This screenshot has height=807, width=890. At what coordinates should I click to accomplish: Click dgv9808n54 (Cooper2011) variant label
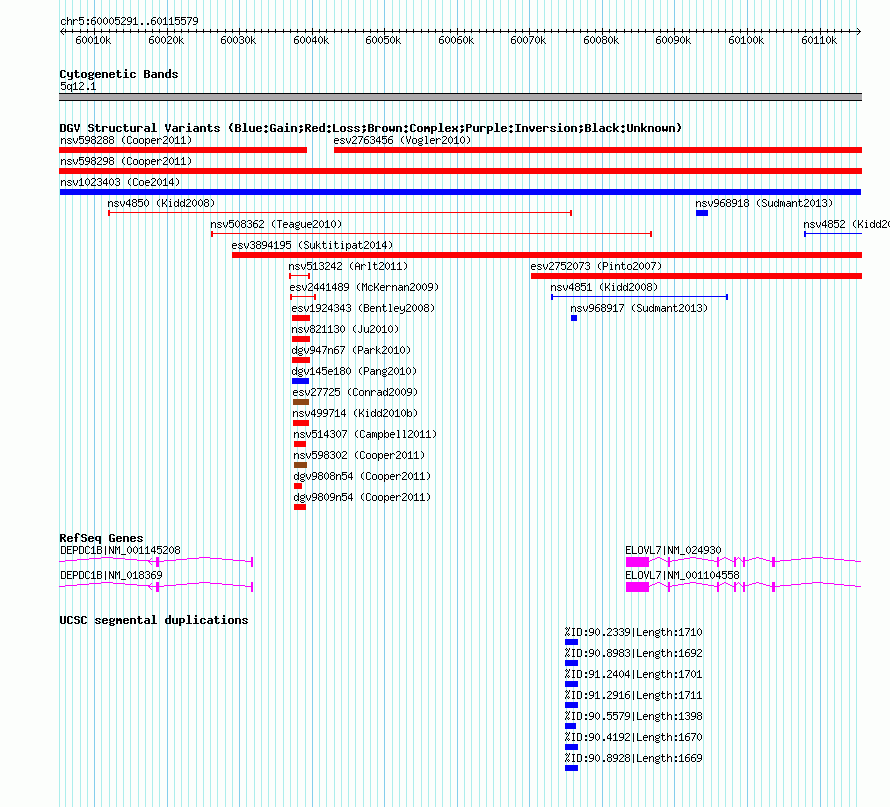pyautogui.click(x=362, y=476)
